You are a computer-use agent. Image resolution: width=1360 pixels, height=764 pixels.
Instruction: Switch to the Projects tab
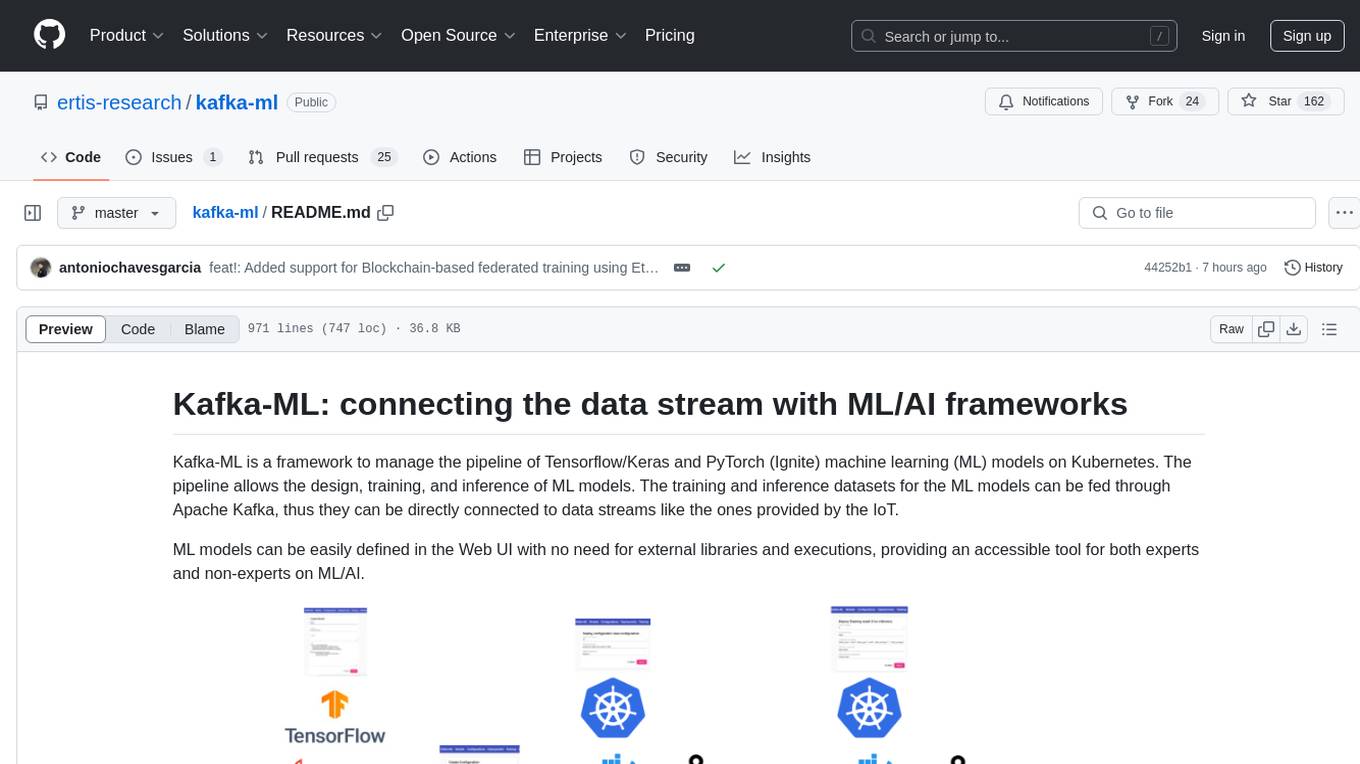pyautogui.click(x=563, y=157)
